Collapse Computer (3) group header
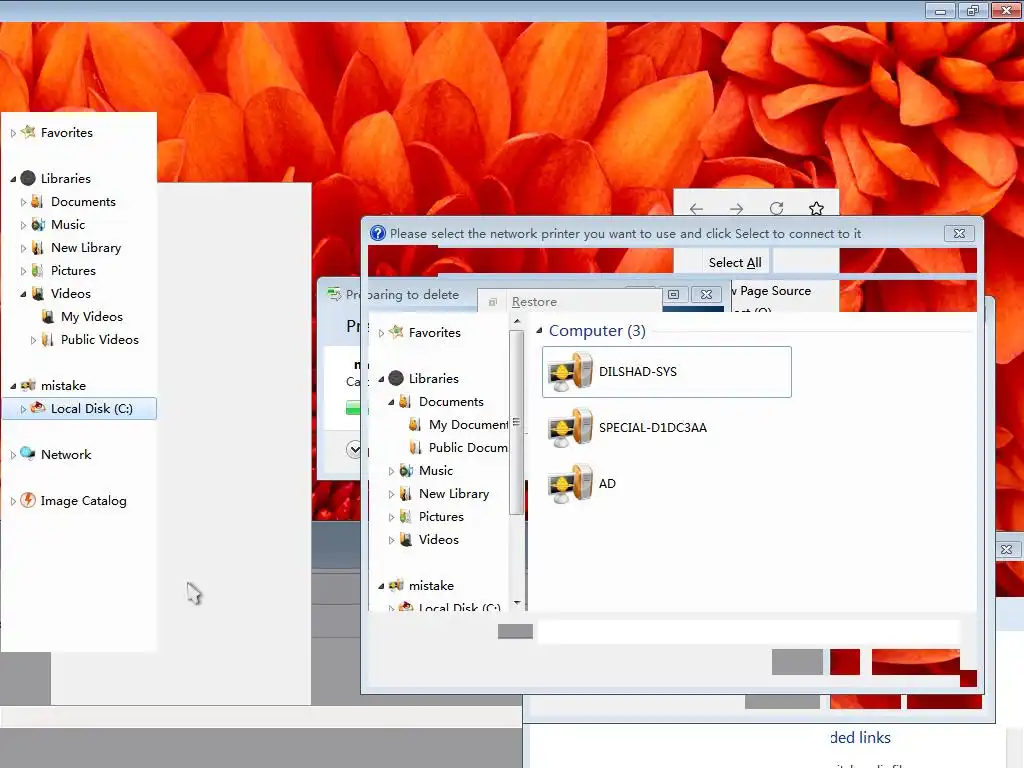 539,330
